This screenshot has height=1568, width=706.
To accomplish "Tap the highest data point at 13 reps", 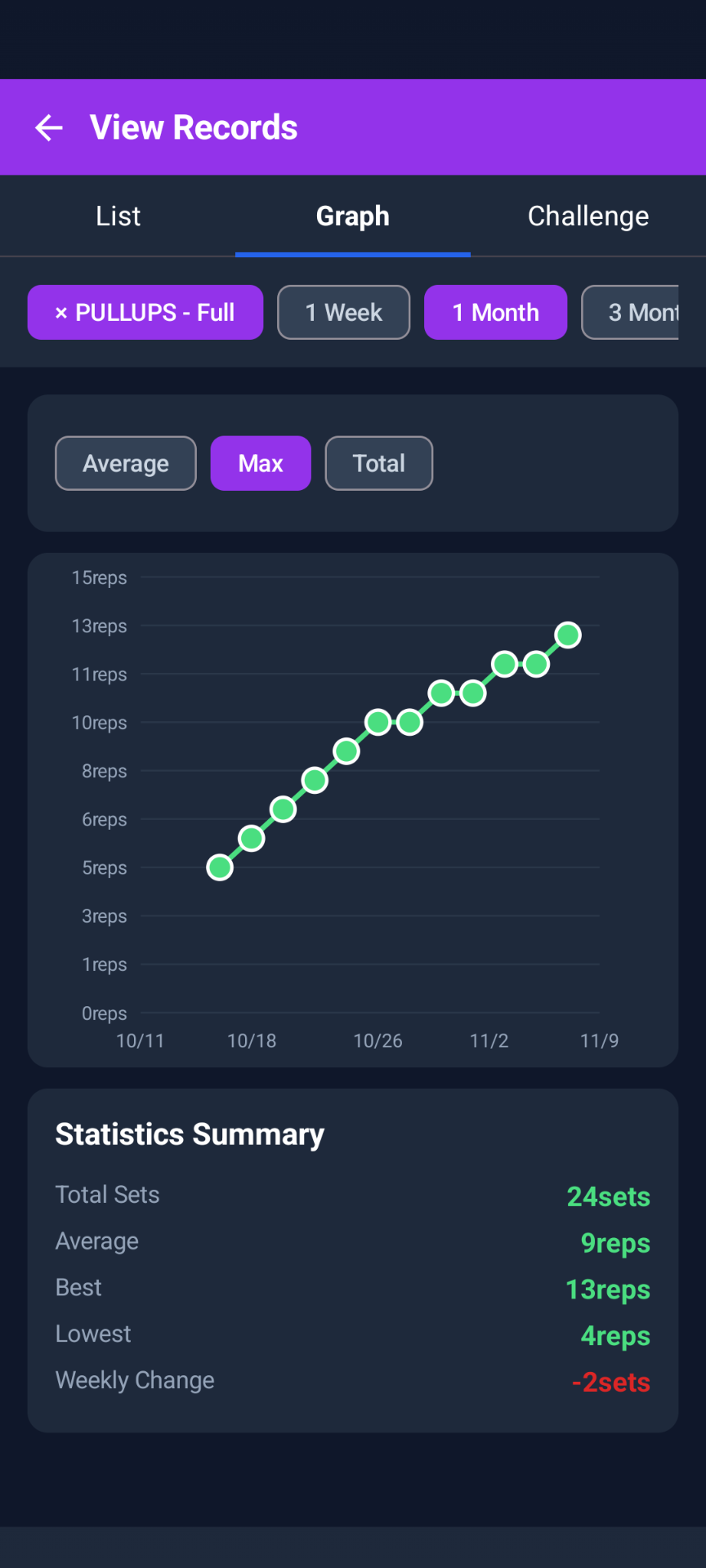I will tap(568, 635).
